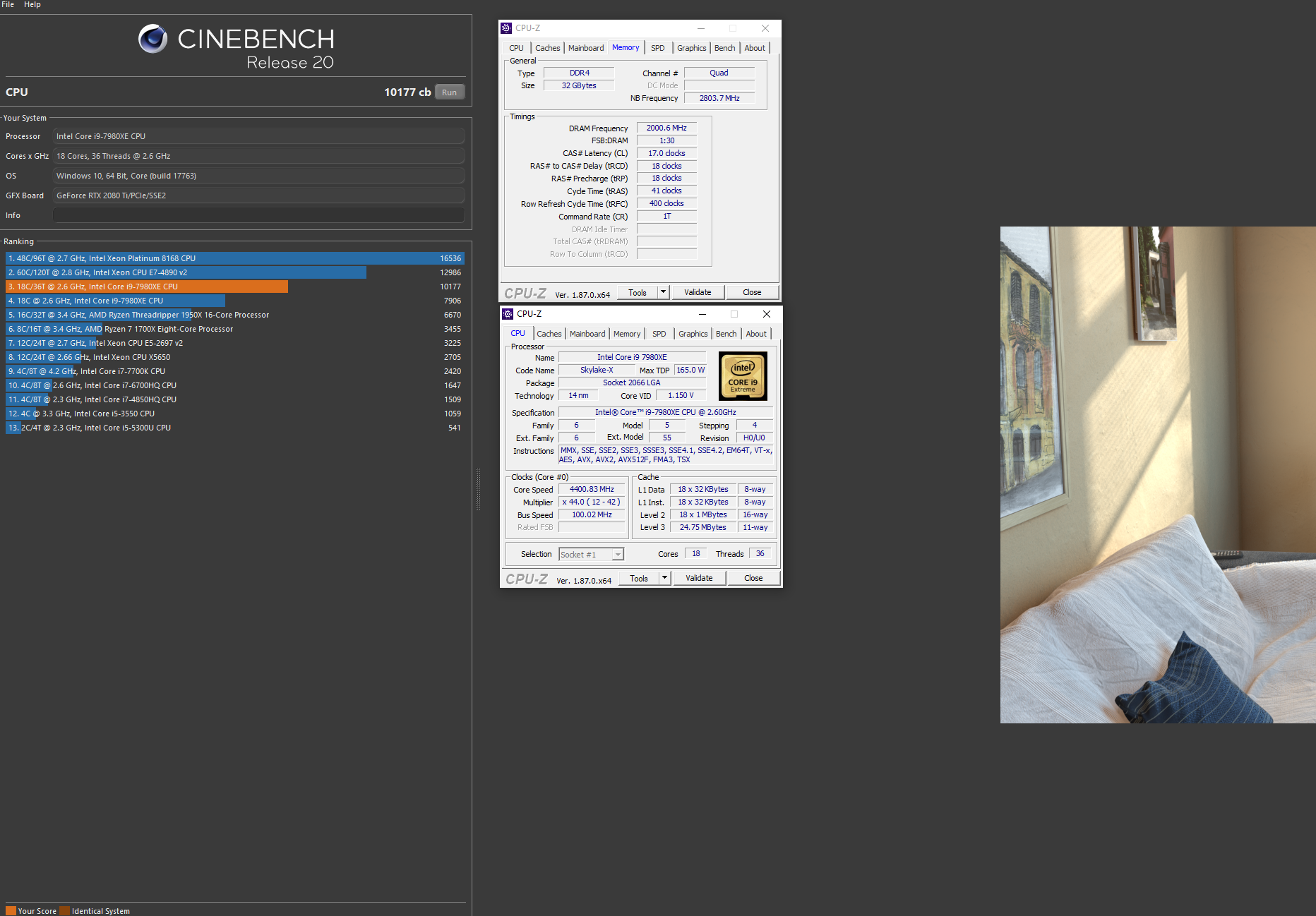Open Memory tab in lower CPU-Z window
Screen dimensions: 1316x916
(627, 334)
